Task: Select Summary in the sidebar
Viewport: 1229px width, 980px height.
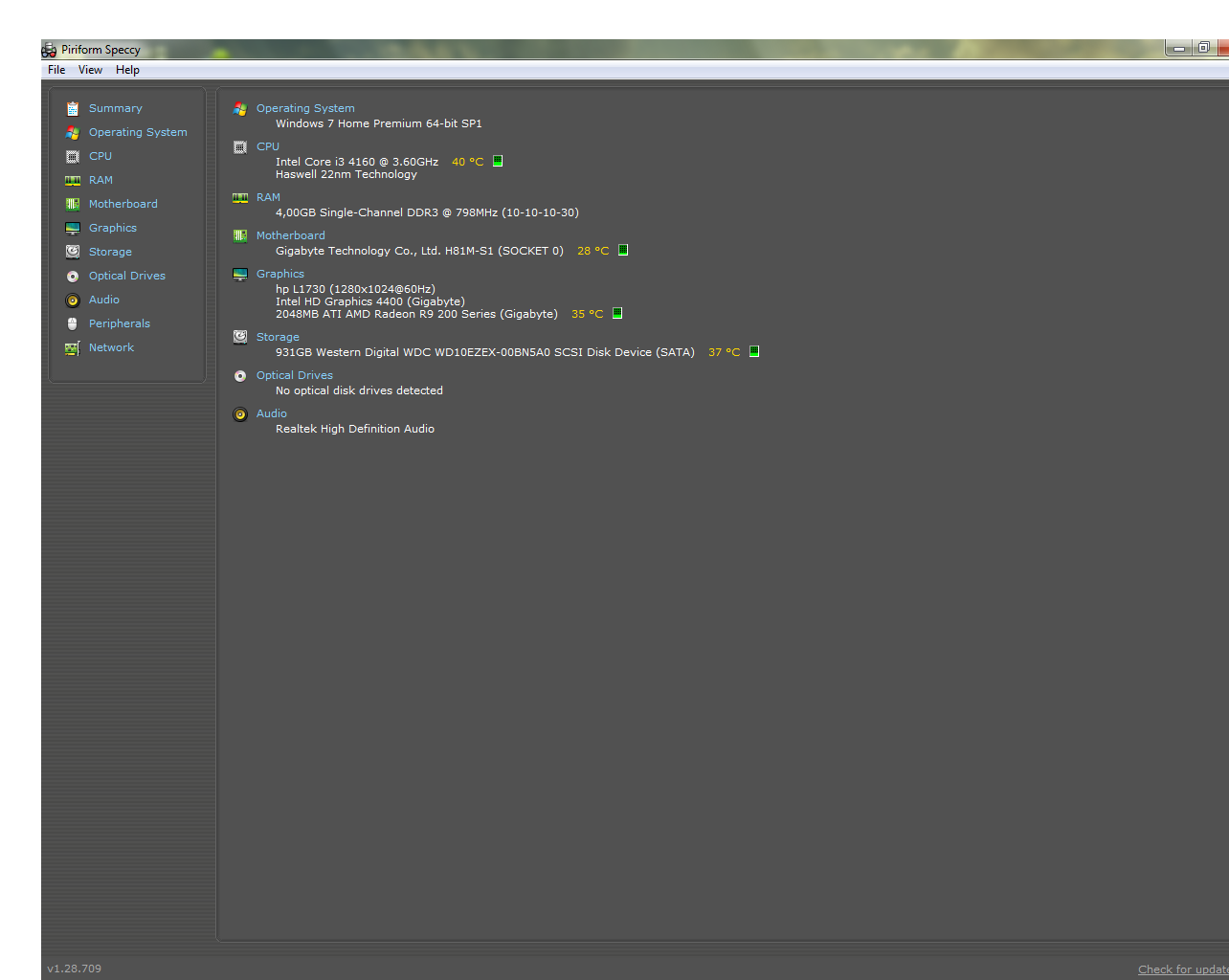Action: pyautogui.click(x=116, y=108)
